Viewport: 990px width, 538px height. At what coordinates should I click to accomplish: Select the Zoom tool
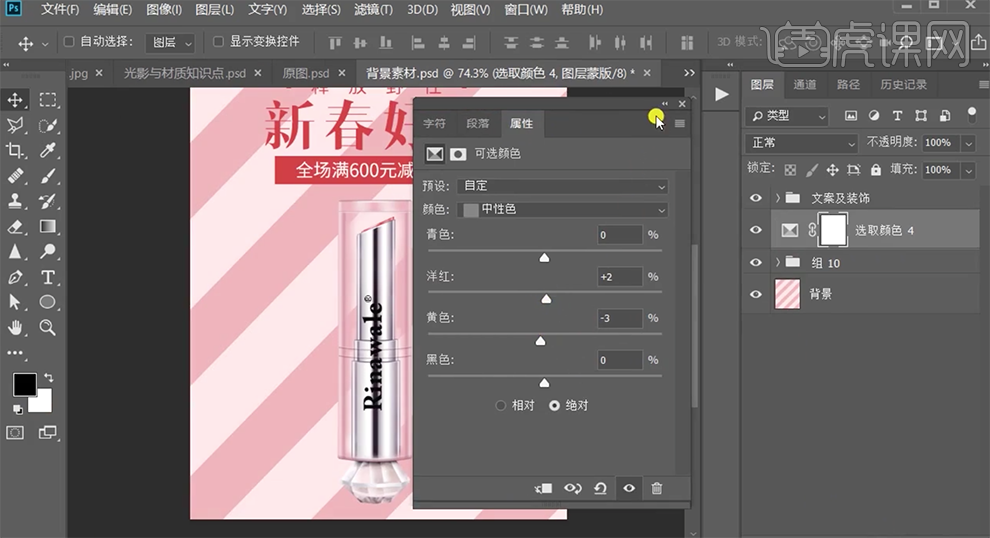tap(47, 327)
